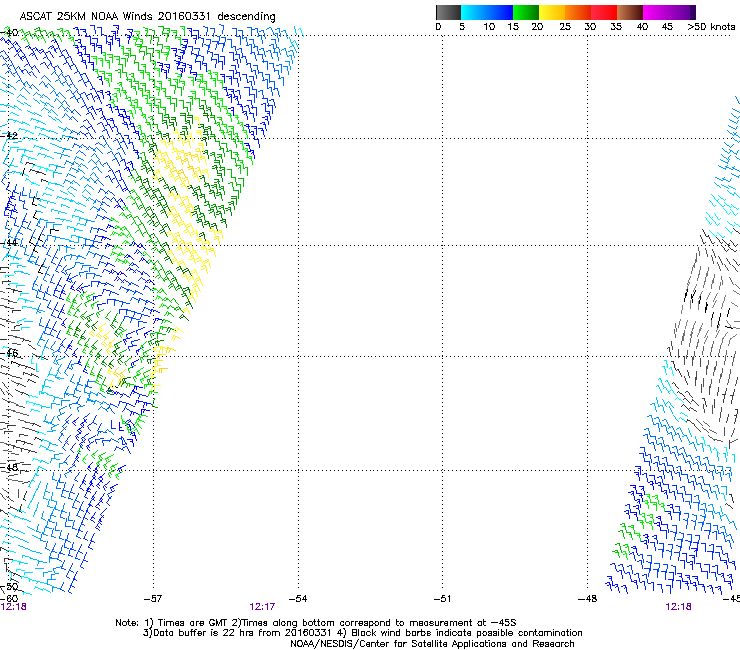Click the '-54' longitude label
The height and width of the screenshot is (650, 740).
(x=298, y=599)
